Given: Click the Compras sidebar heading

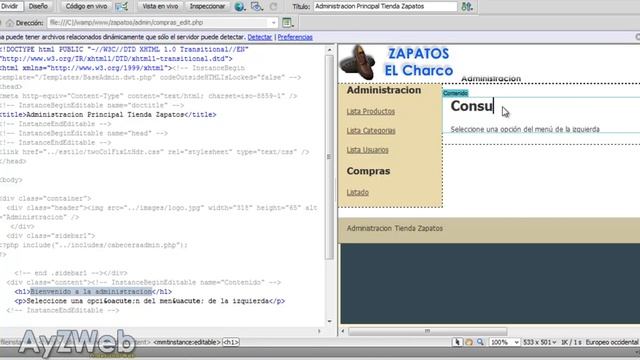Looking at the screenshot, I should pos(368,171).
